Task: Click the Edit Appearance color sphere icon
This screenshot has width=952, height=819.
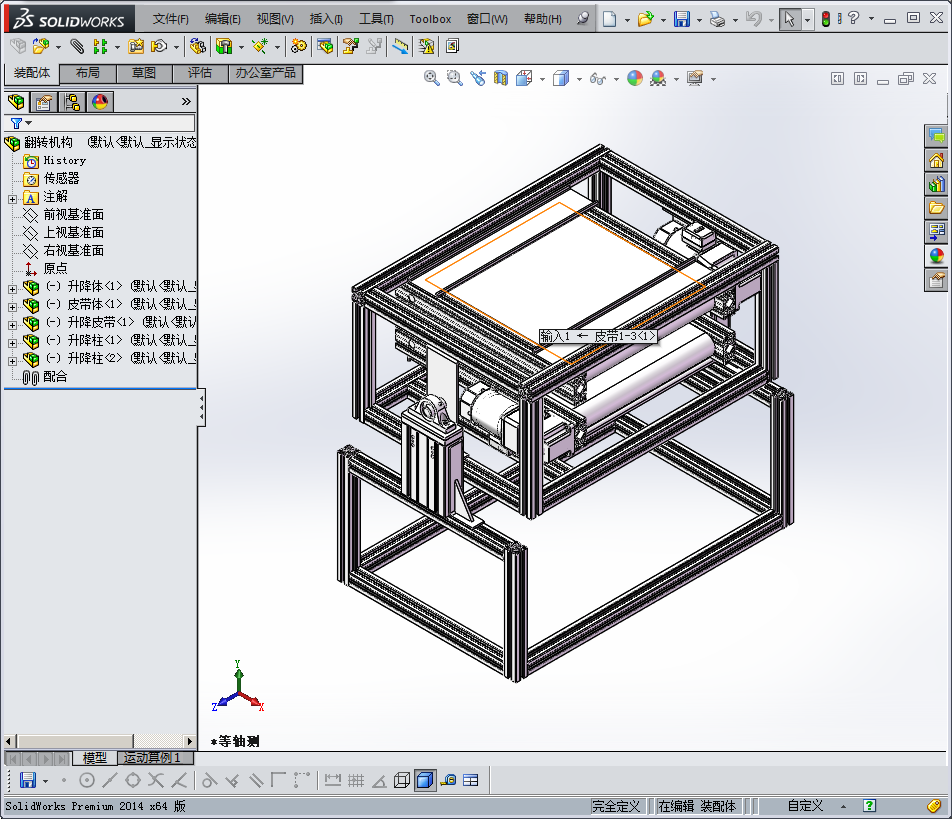Action: pyautogui.click(x=635, y=78)
